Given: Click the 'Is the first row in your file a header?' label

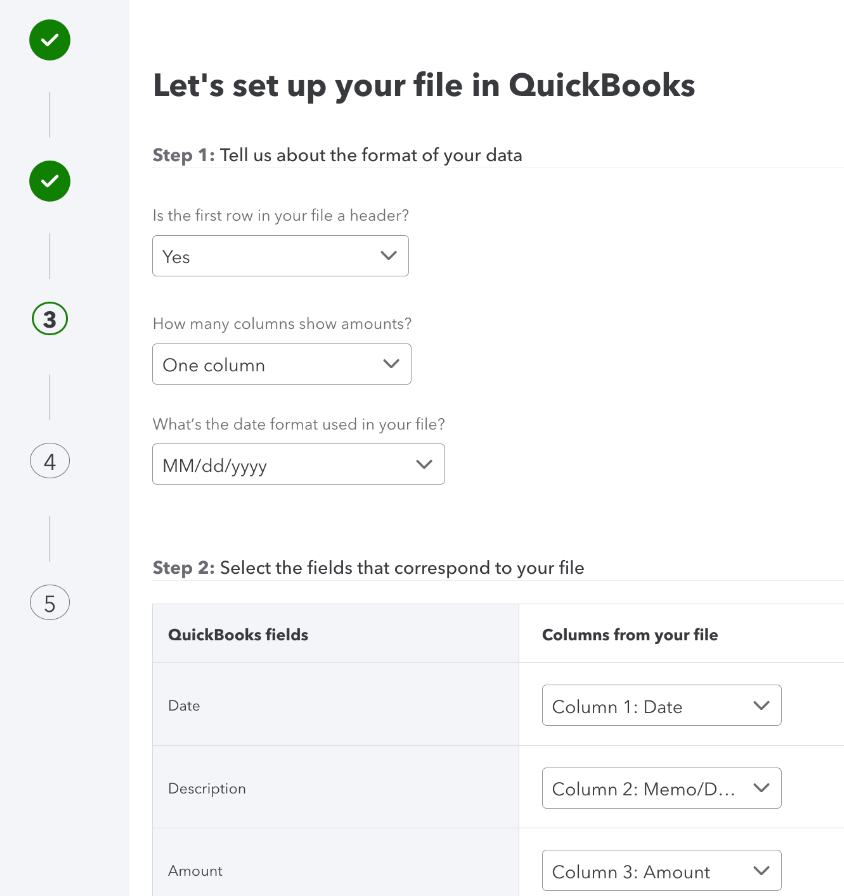Looking at the screenshot, I should 281,215.
